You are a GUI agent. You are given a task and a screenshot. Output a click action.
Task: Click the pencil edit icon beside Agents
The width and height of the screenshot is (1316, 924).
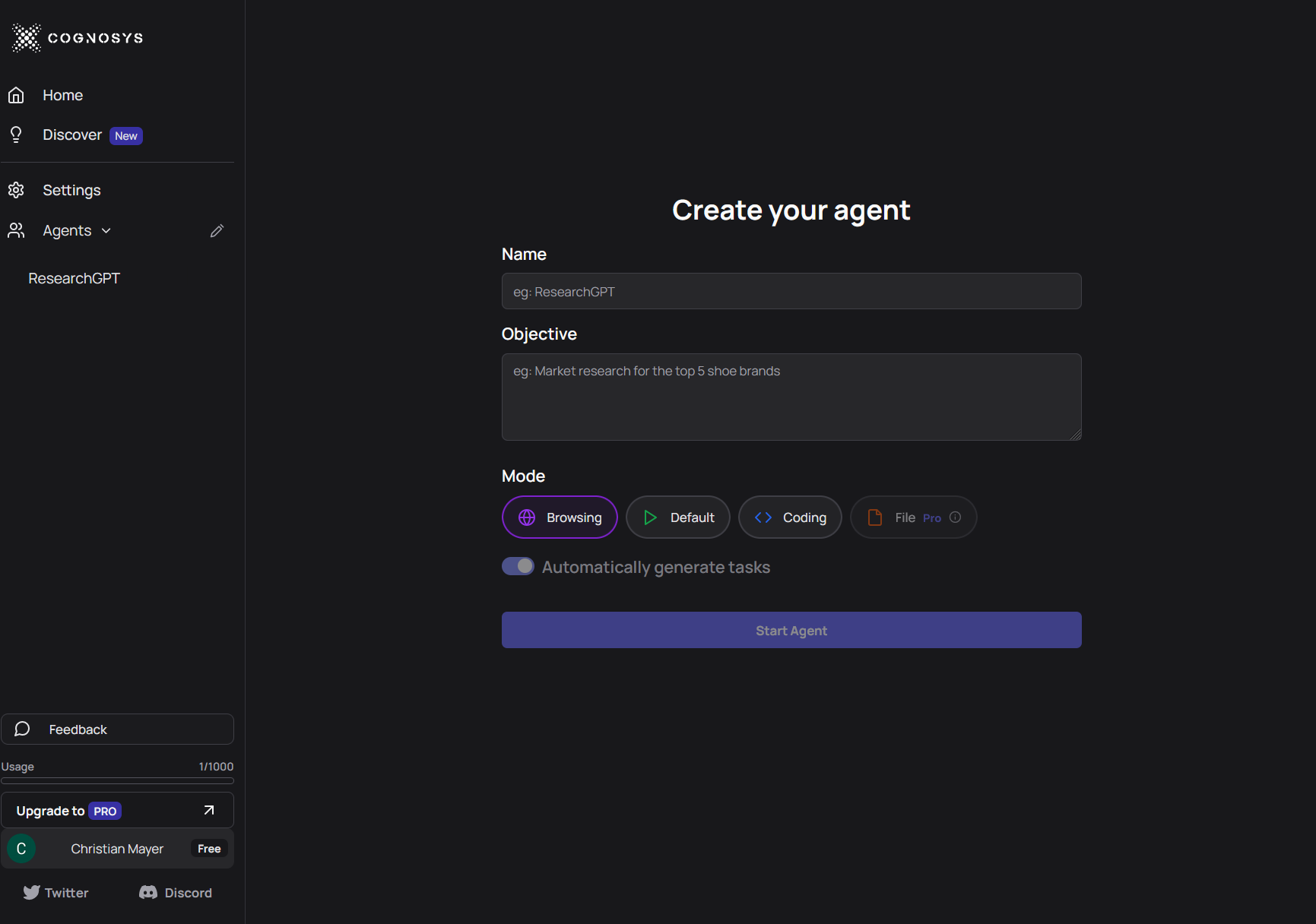coord(217,231)
